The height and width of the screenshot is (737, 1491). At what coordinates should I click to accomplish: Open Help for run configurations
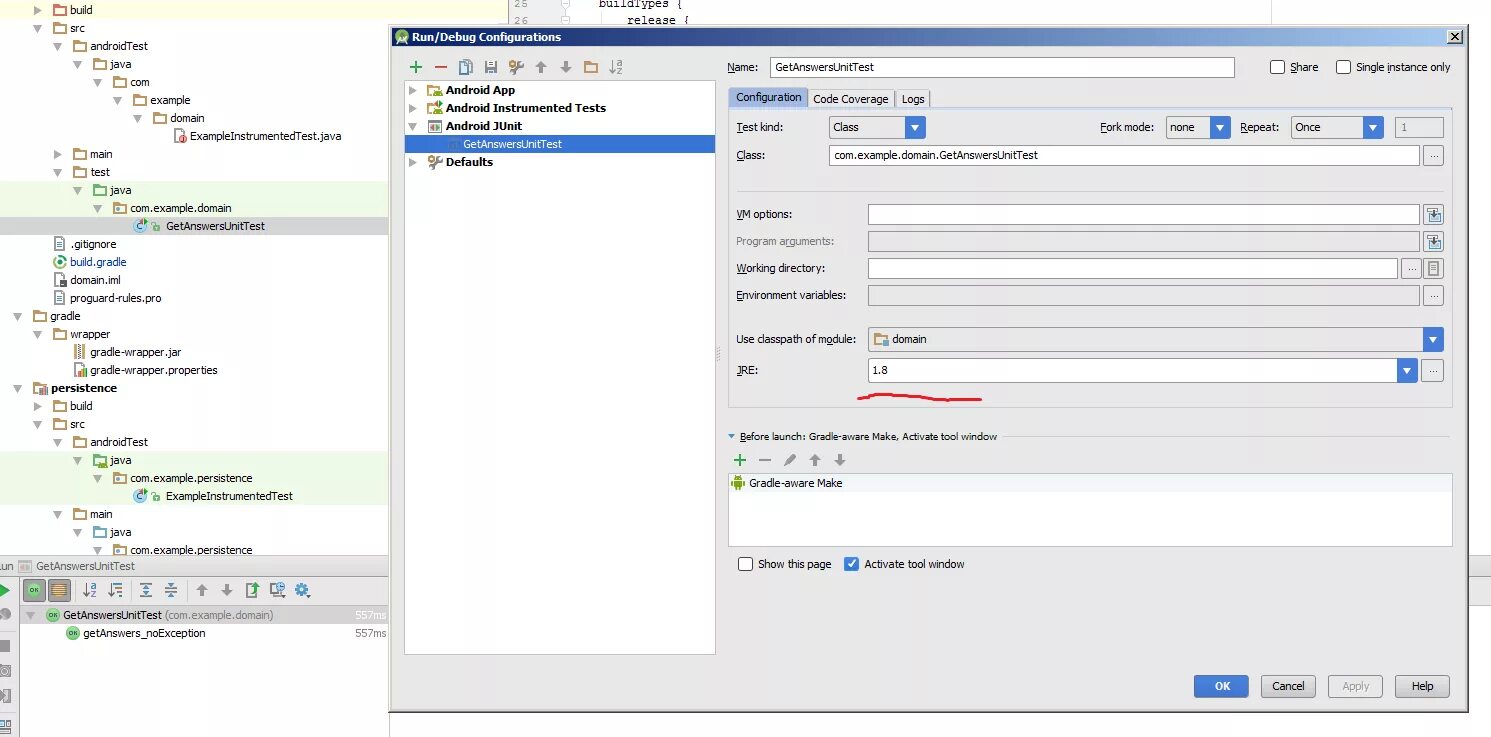[x=1422, y=686]
